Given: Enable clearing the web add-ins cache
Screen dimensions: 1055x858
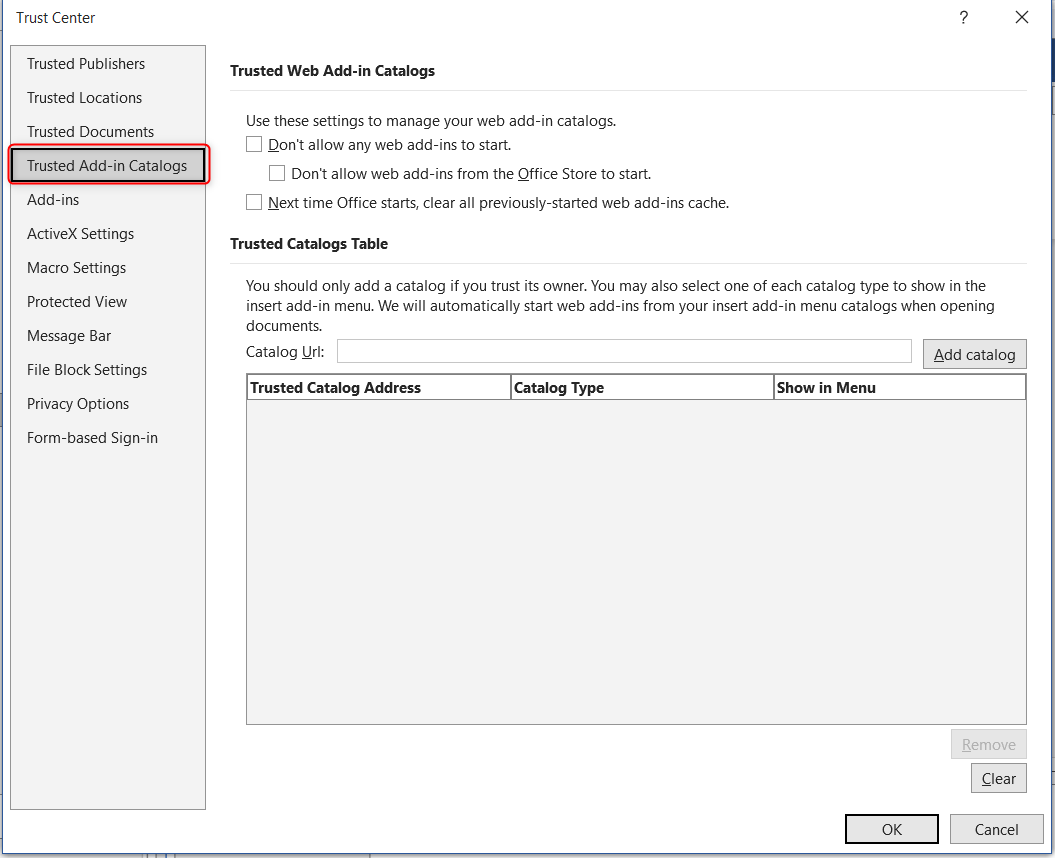Looking at the screenshot, I should coord(254,202).
